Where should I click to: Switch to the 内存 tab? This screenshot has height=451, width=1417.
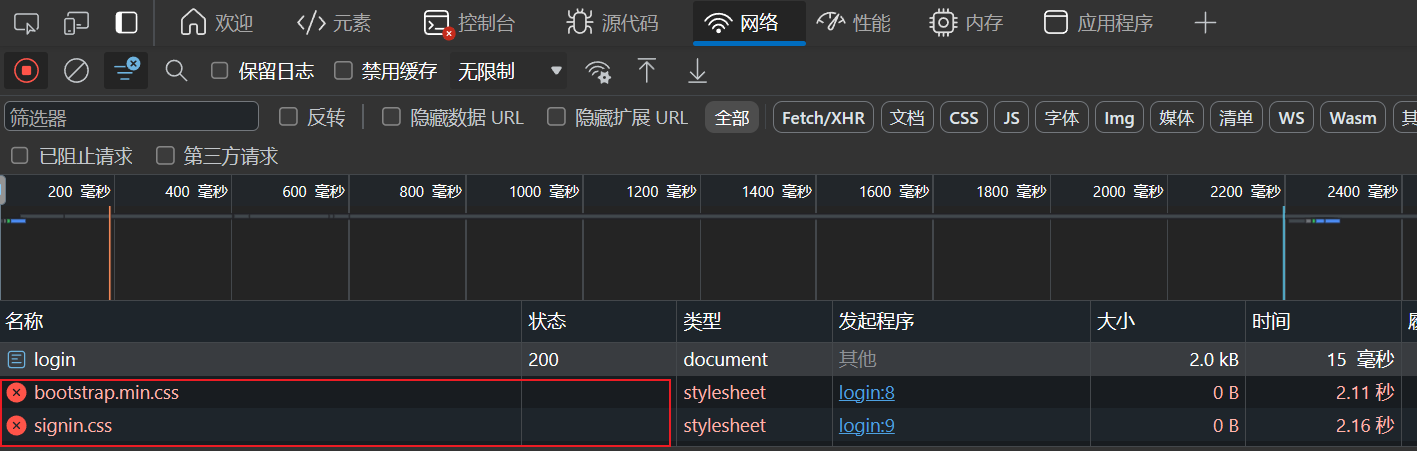click(966, 22)
